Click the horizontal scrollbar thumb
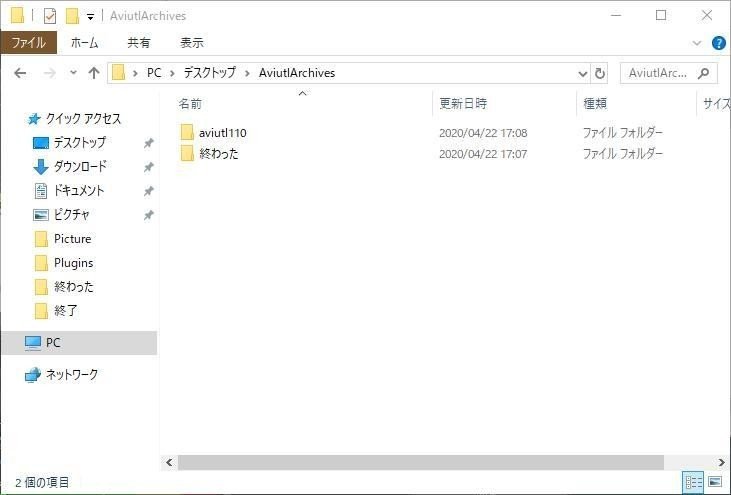The width and height of the screenshot is (731, 495). pos(421,462)
